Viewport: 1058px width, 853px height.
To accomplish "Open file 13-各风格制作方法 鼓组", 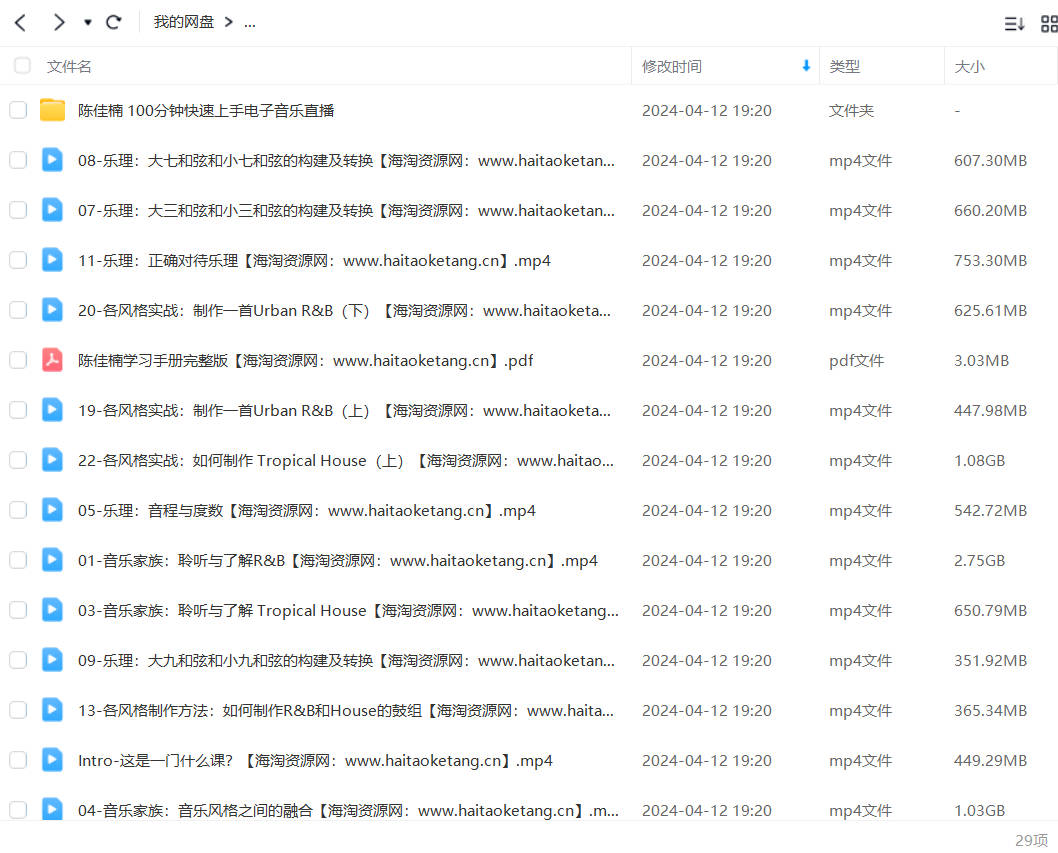I will coord(346,710).
